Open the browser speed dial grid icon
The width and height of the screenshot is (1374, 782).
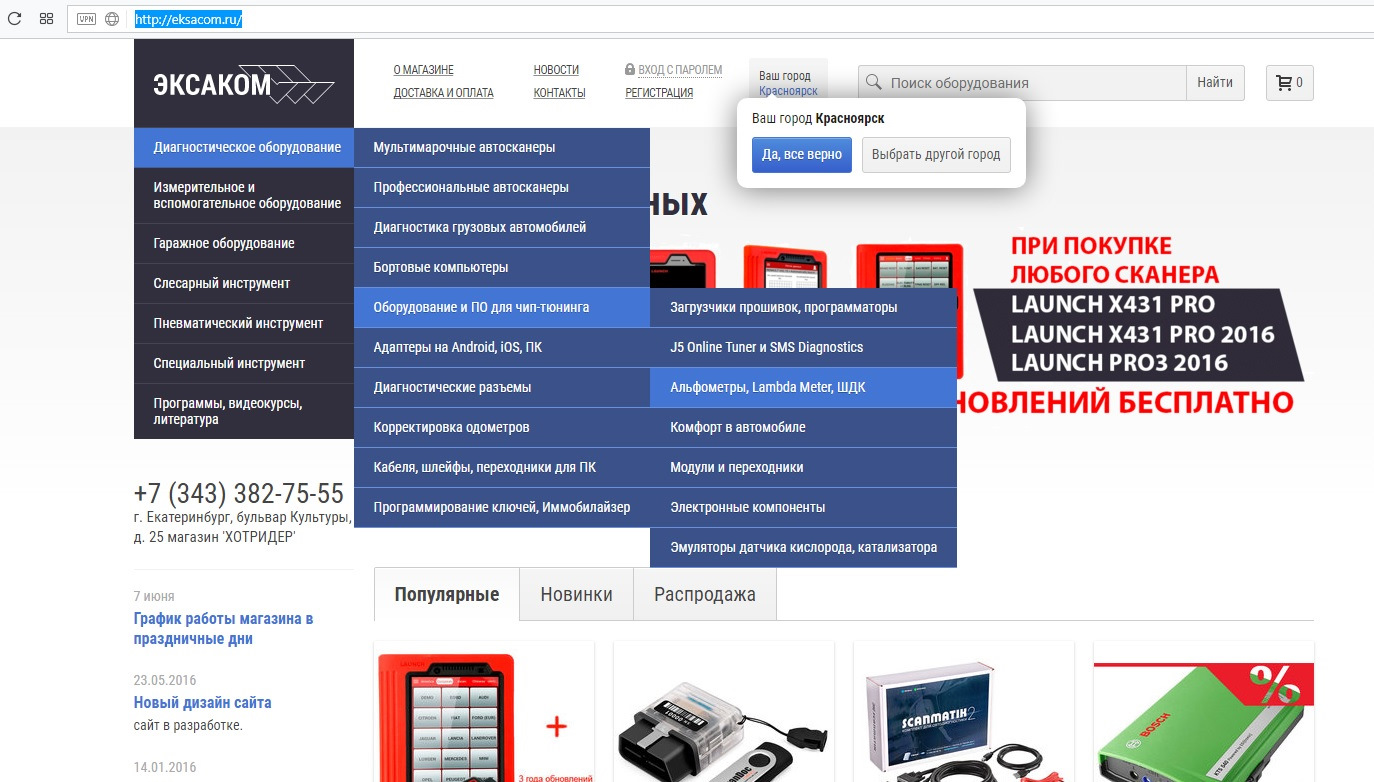click(46, 18)
